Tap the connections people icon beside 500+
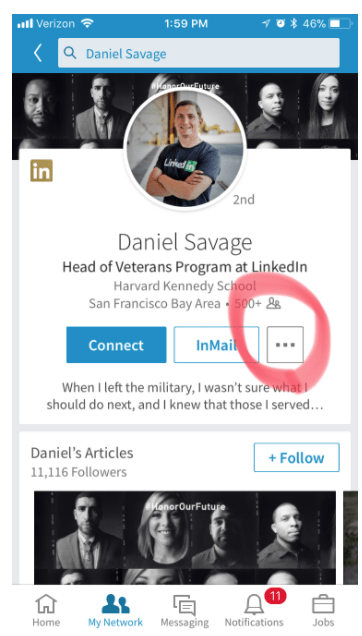Screen dimensions: 362x636 tap(274, 303)
